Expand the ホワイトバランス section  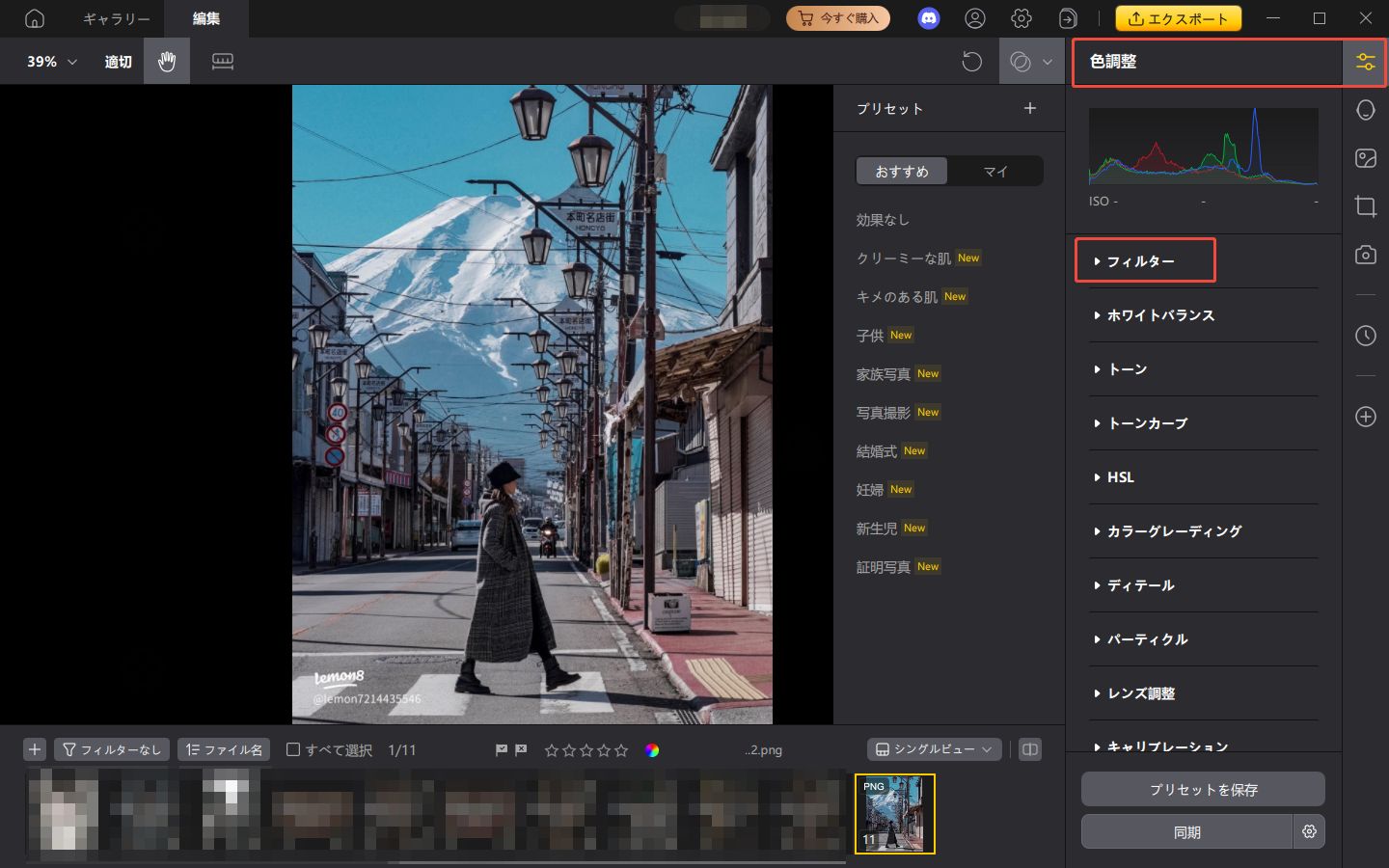[x=1159, y=315]
